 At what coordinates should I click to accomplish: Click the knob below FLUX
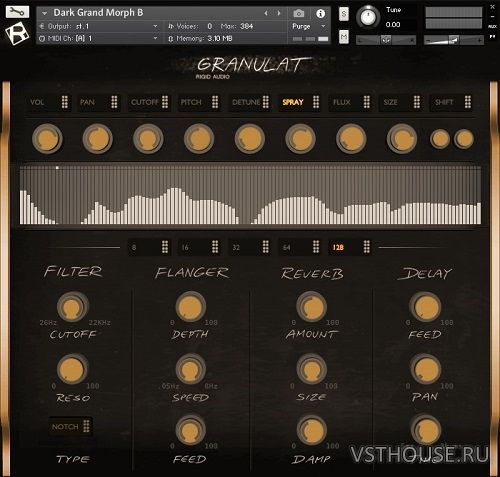pyautogui.click(x=351, y=139)
